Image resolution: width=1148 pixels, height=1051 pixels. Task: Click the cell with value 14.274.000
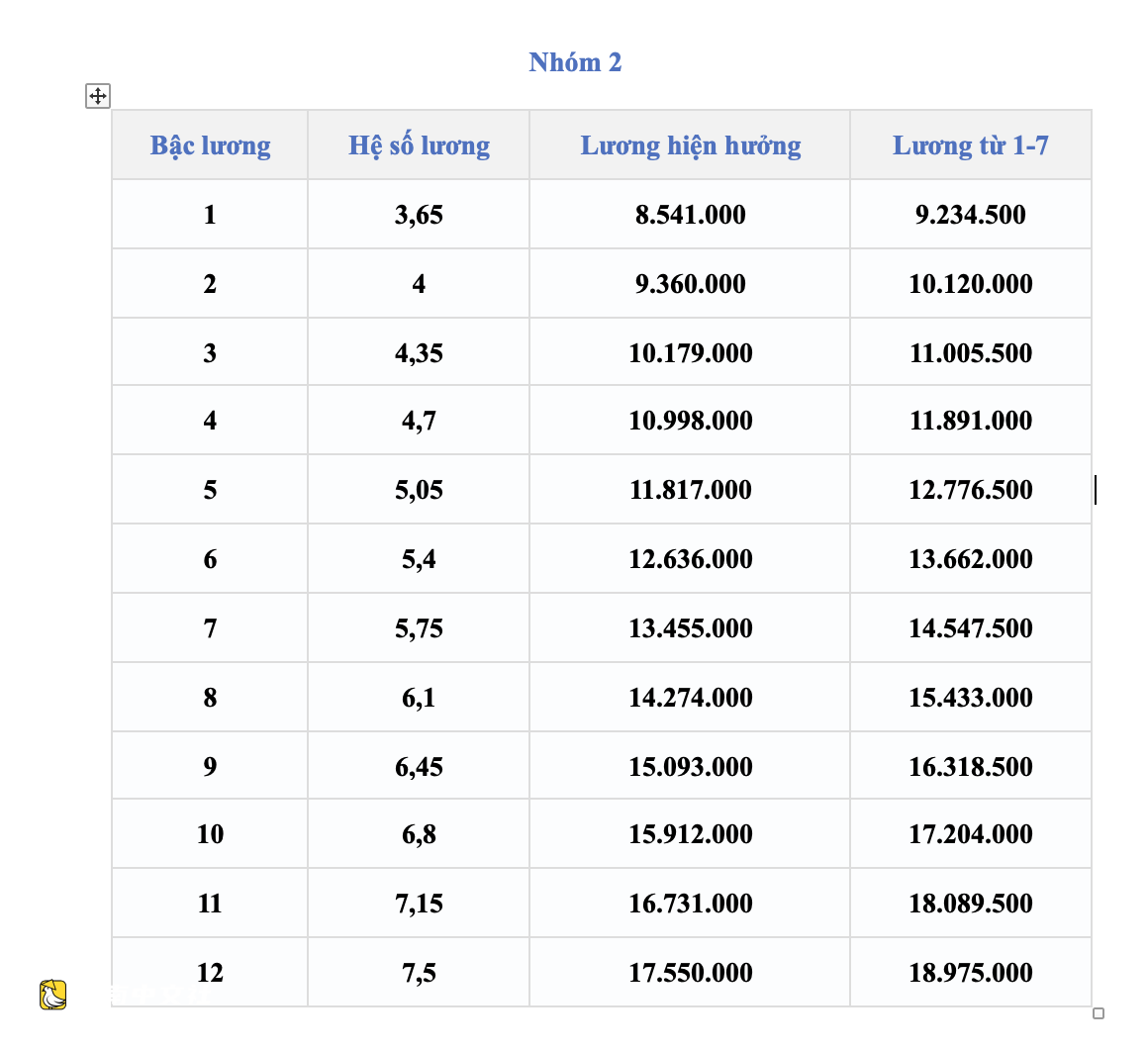coord(690,698)
